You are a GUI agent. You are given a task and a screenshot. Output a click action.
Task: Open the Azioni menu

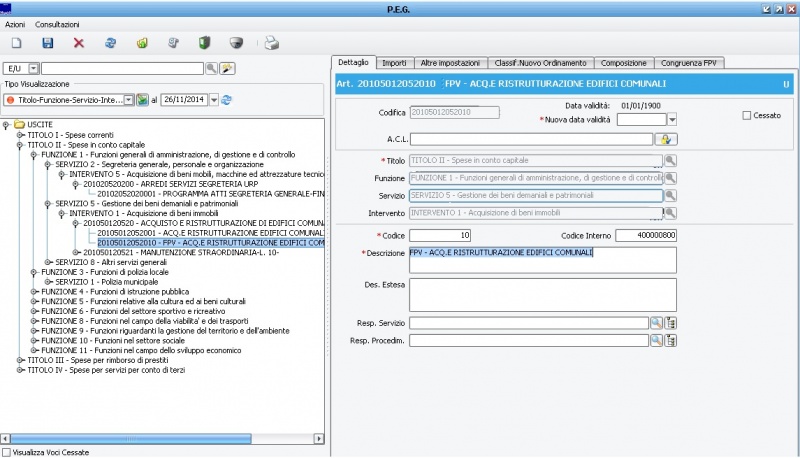click(15, 24)
